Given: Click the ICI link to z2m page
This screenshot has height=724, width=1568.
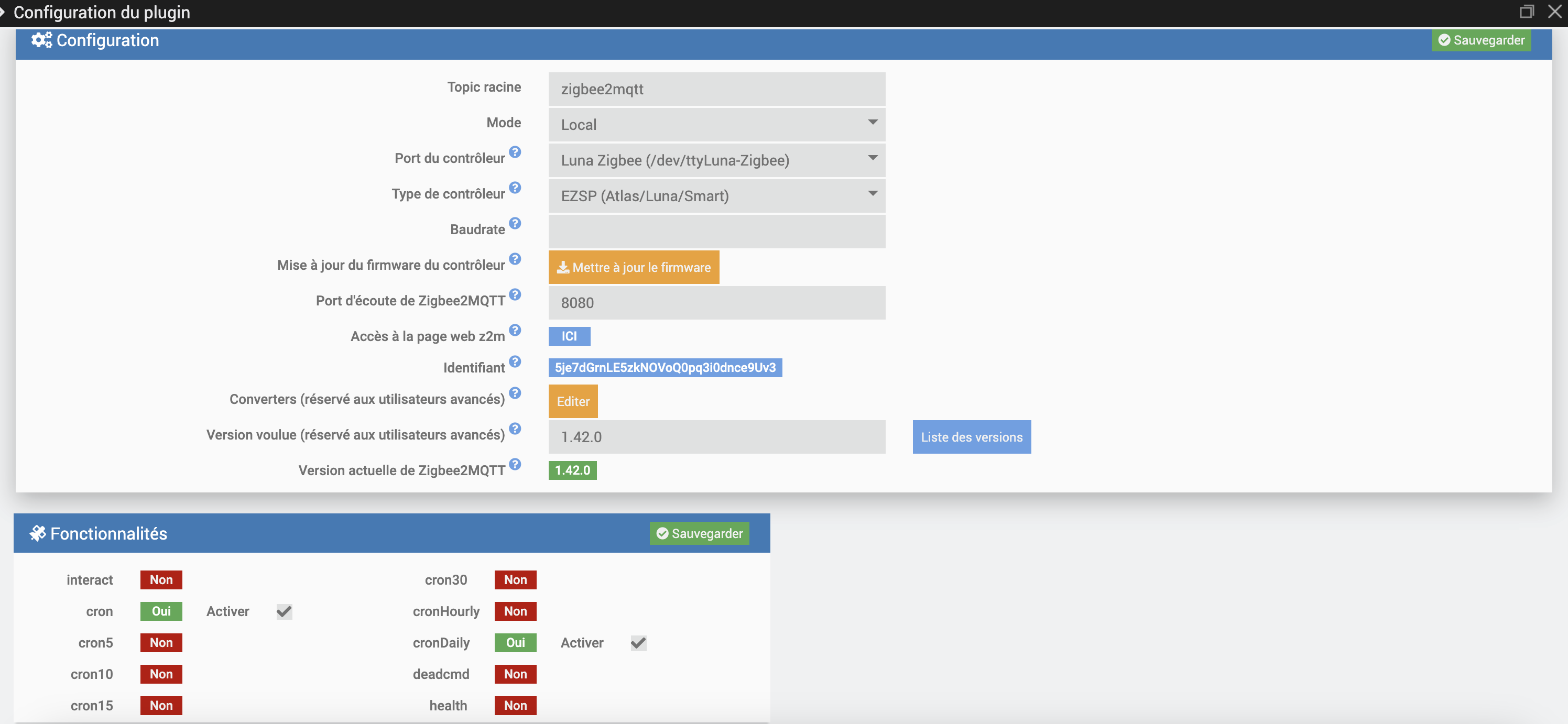Looking at the screenshot, I should (569, 336).
